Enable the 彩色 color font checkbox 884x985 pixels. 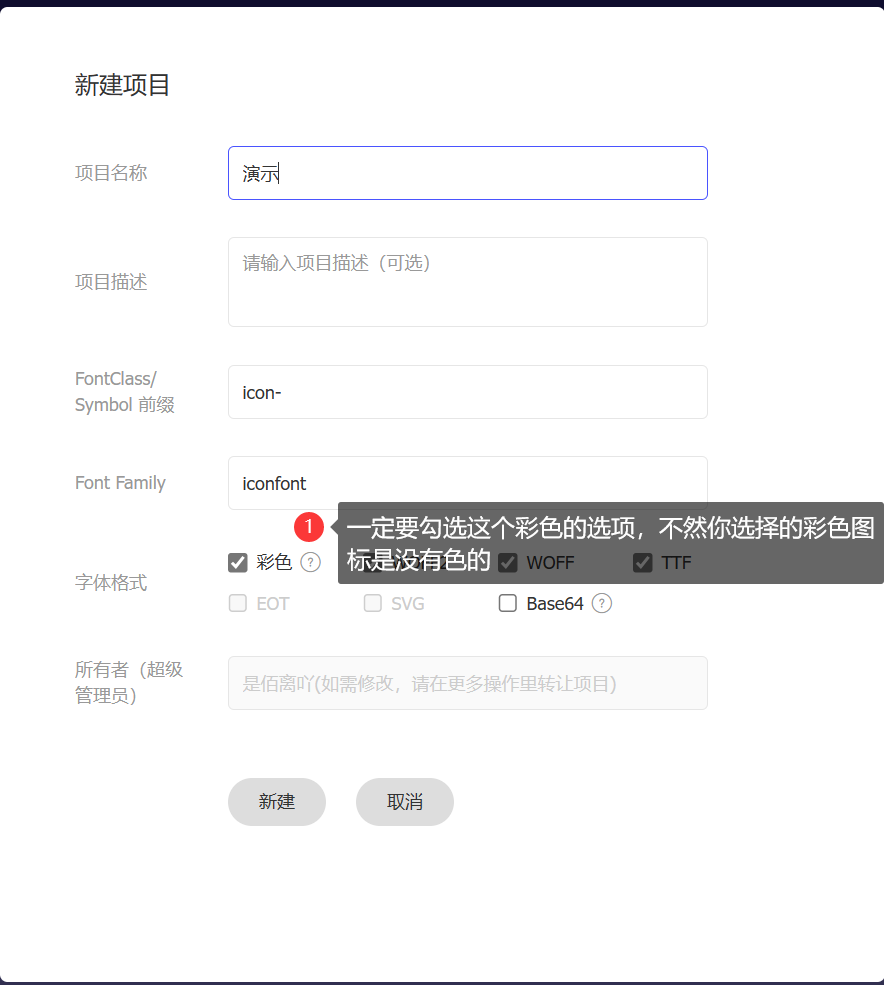pyautogui.click(x=238, y=563)
